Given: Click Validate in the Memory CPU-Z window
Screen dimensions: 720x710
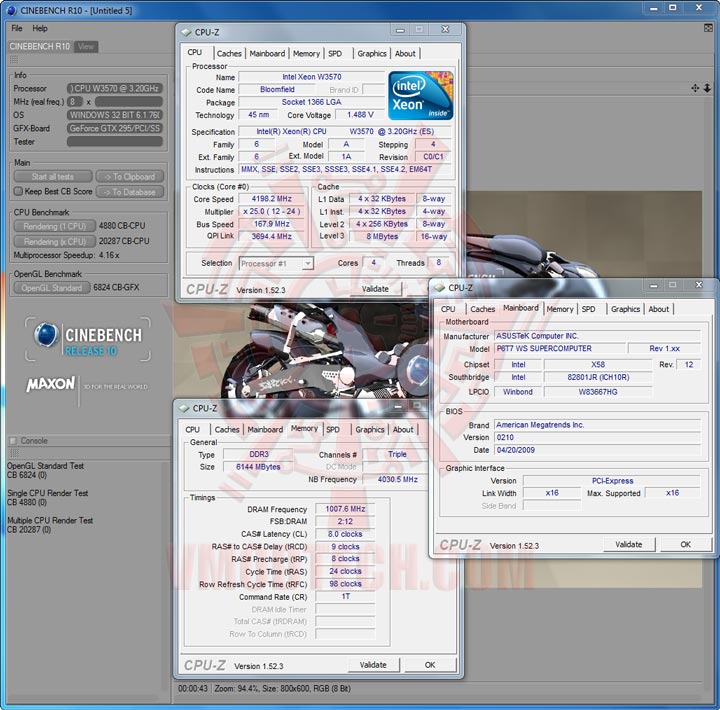Looking at the screenshot, I should pos(373,665).
